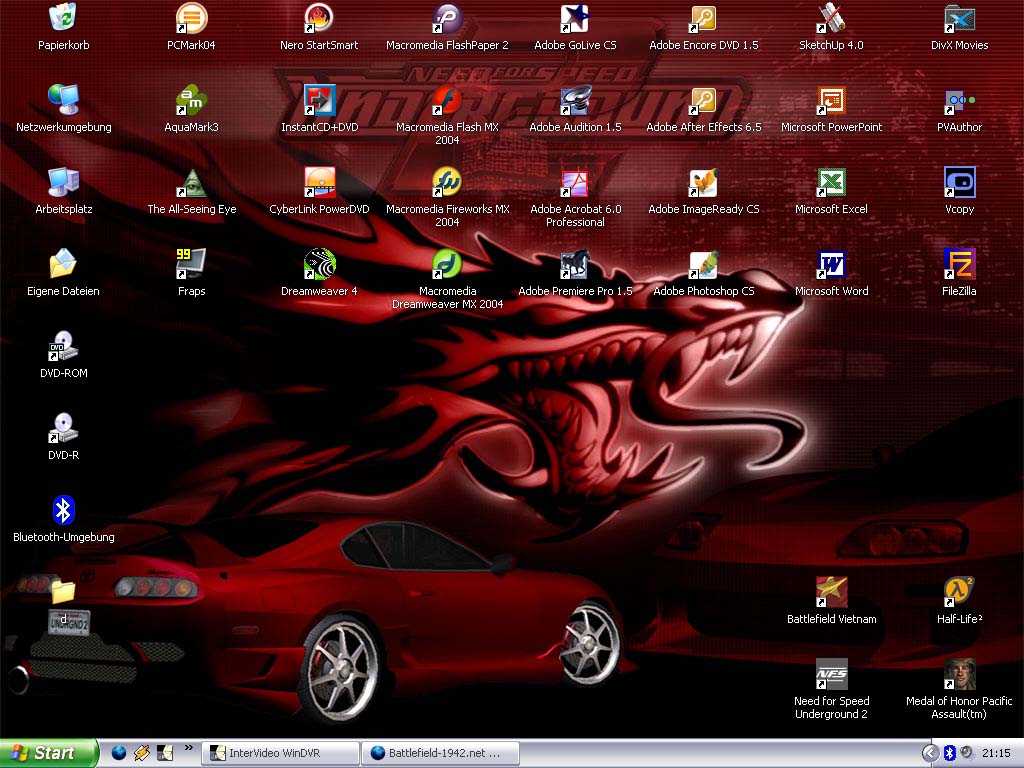Open the Start menu
Image resolution: width=1024 pixels, height=768 pixels.
(48, 753)
